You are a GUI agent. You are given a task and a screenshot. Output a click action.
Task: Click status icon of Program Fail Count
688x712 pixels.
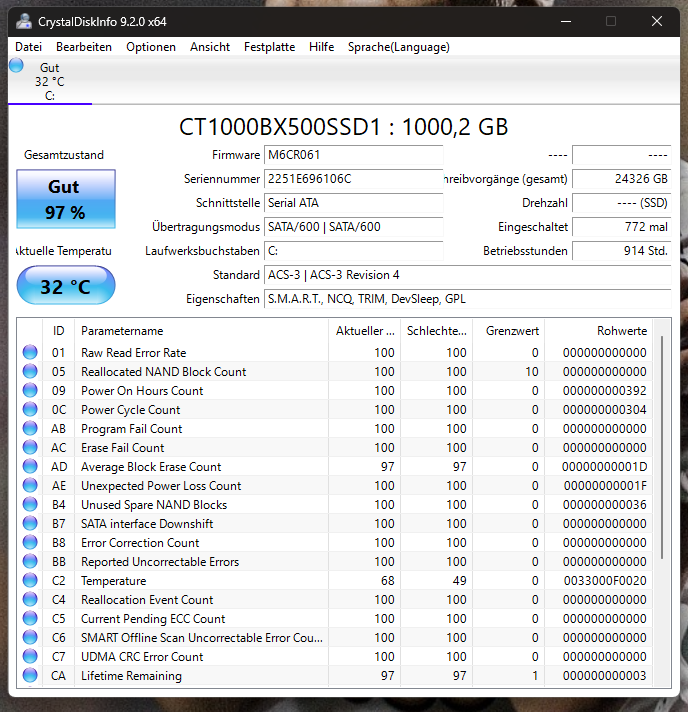coord(30,429)
